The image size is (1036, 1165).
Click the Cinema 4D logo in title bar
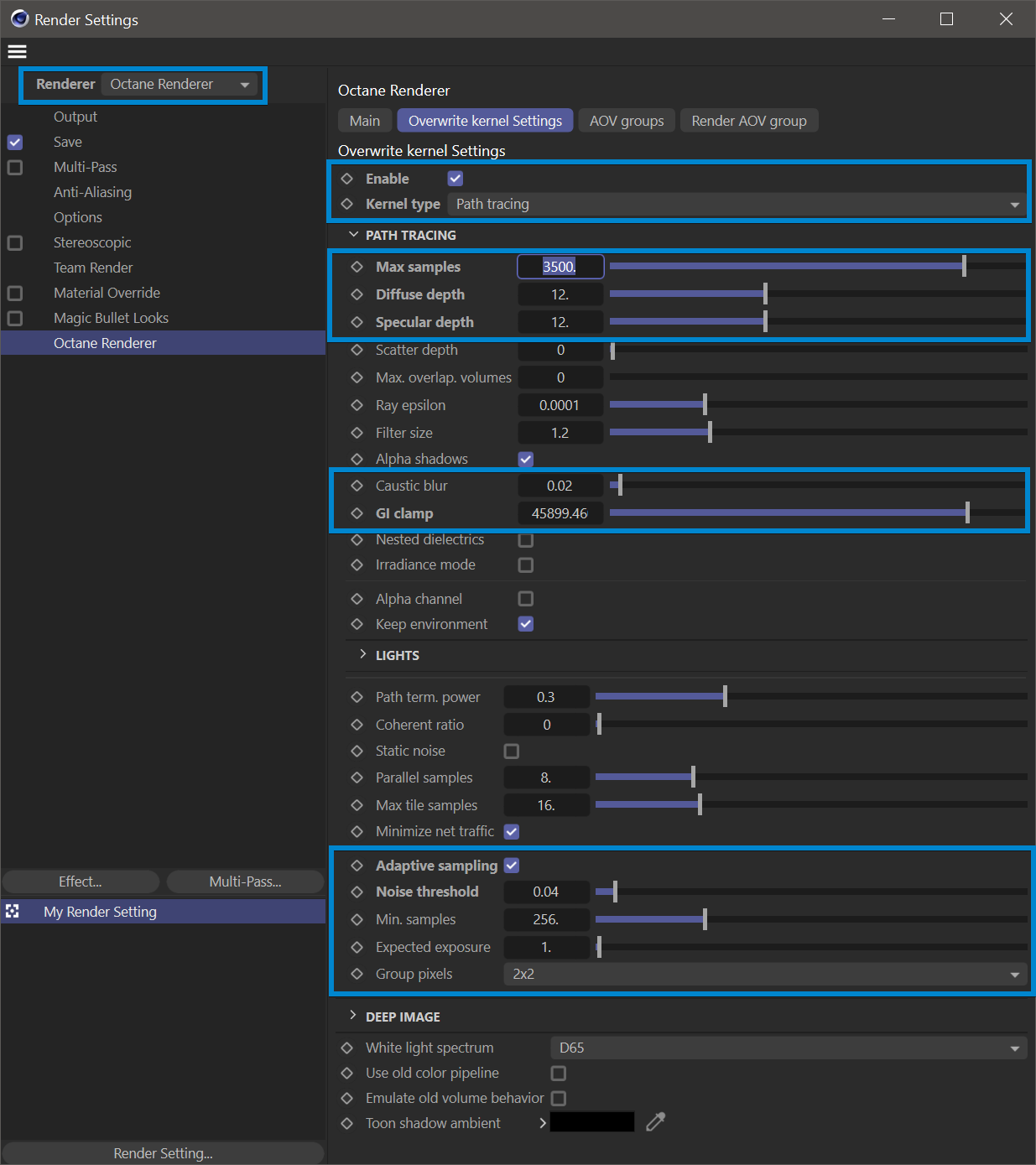[x=19, y=18]
